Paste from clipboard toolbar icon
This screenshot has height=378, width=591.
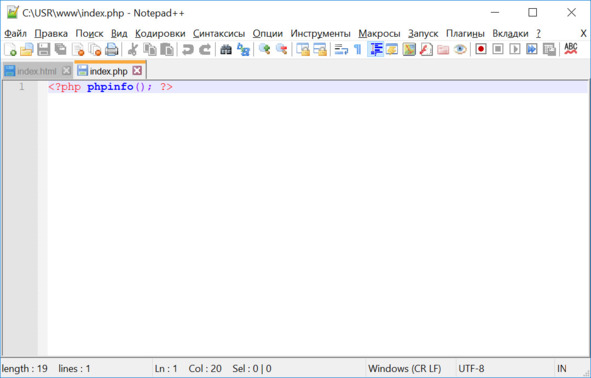167,49
